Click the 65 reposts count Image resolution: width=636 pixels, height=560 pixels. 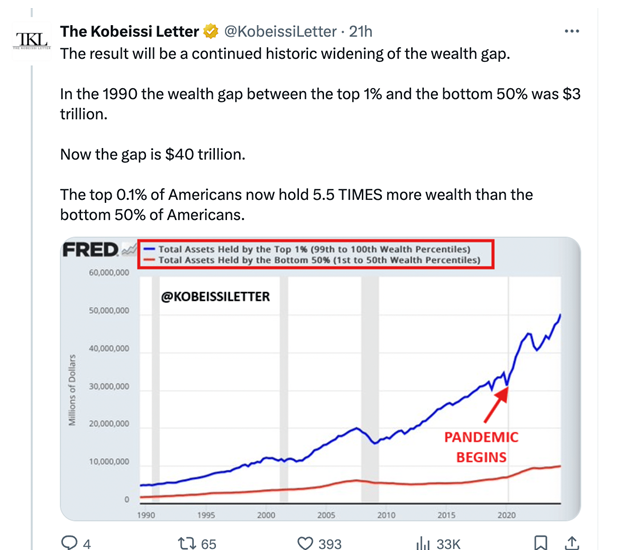pos(208,544)
